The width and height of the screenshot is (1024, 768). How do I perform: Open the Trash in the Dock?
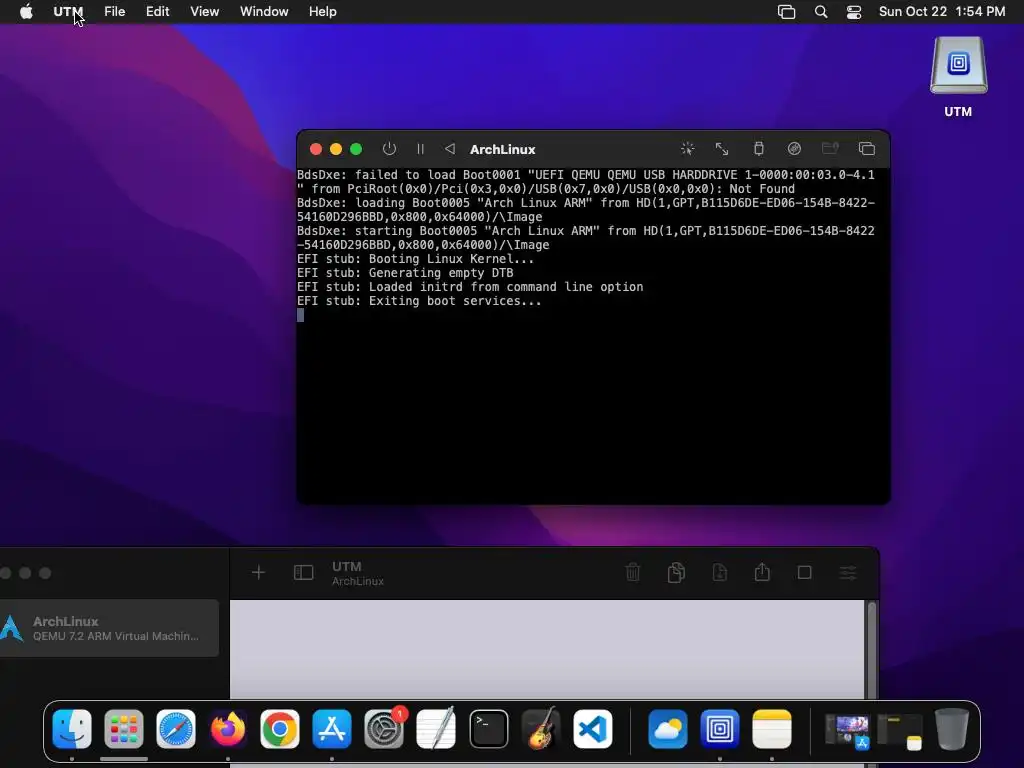(x=952, y=728)
